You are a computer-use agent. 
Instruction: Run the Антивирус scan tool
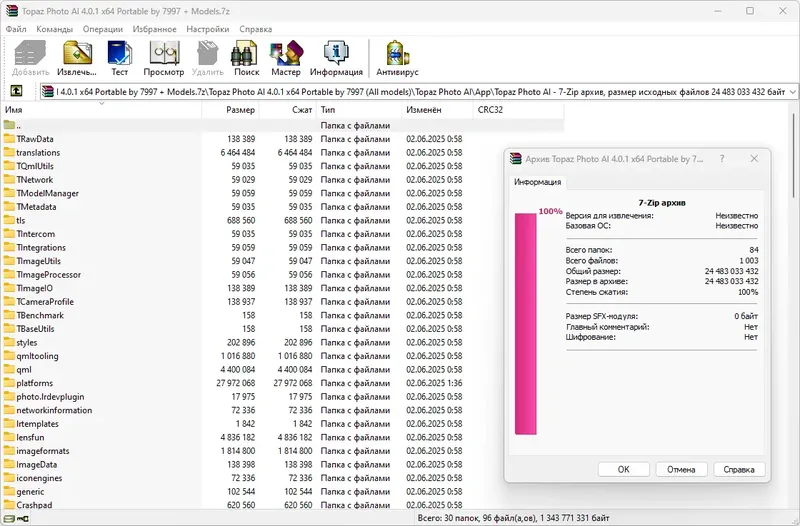[397, 58]
